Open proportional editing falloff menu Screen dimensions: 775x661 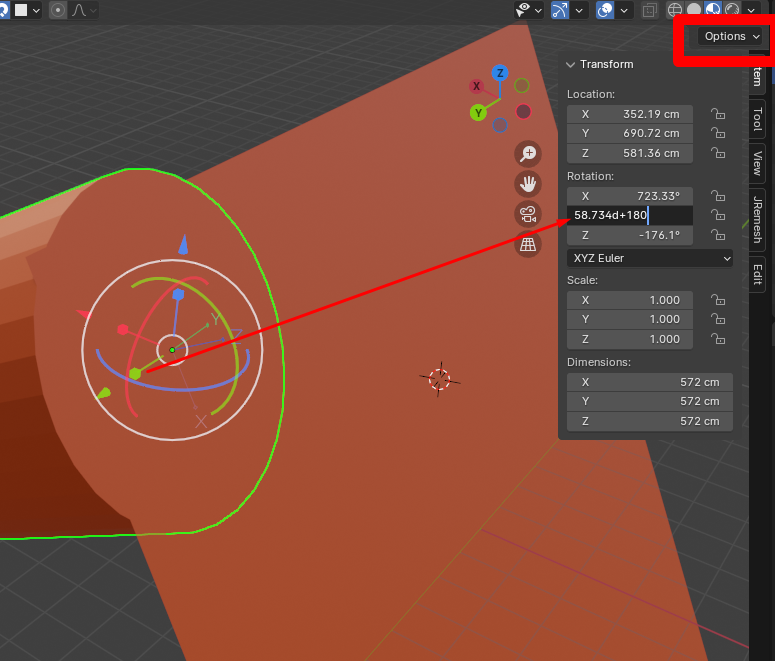[x=83, y=10]
